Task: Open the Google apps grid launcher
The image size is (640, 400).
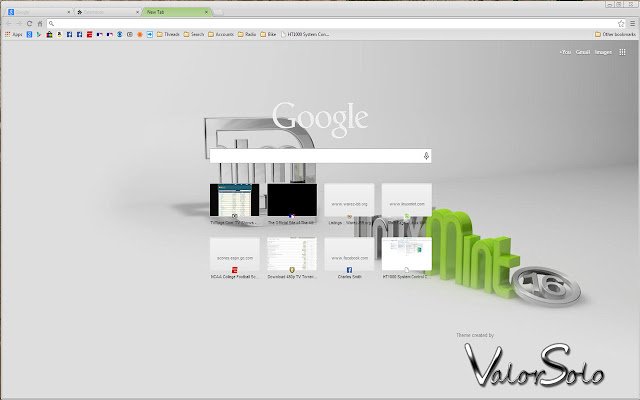Action: click(x=622, y=52)
